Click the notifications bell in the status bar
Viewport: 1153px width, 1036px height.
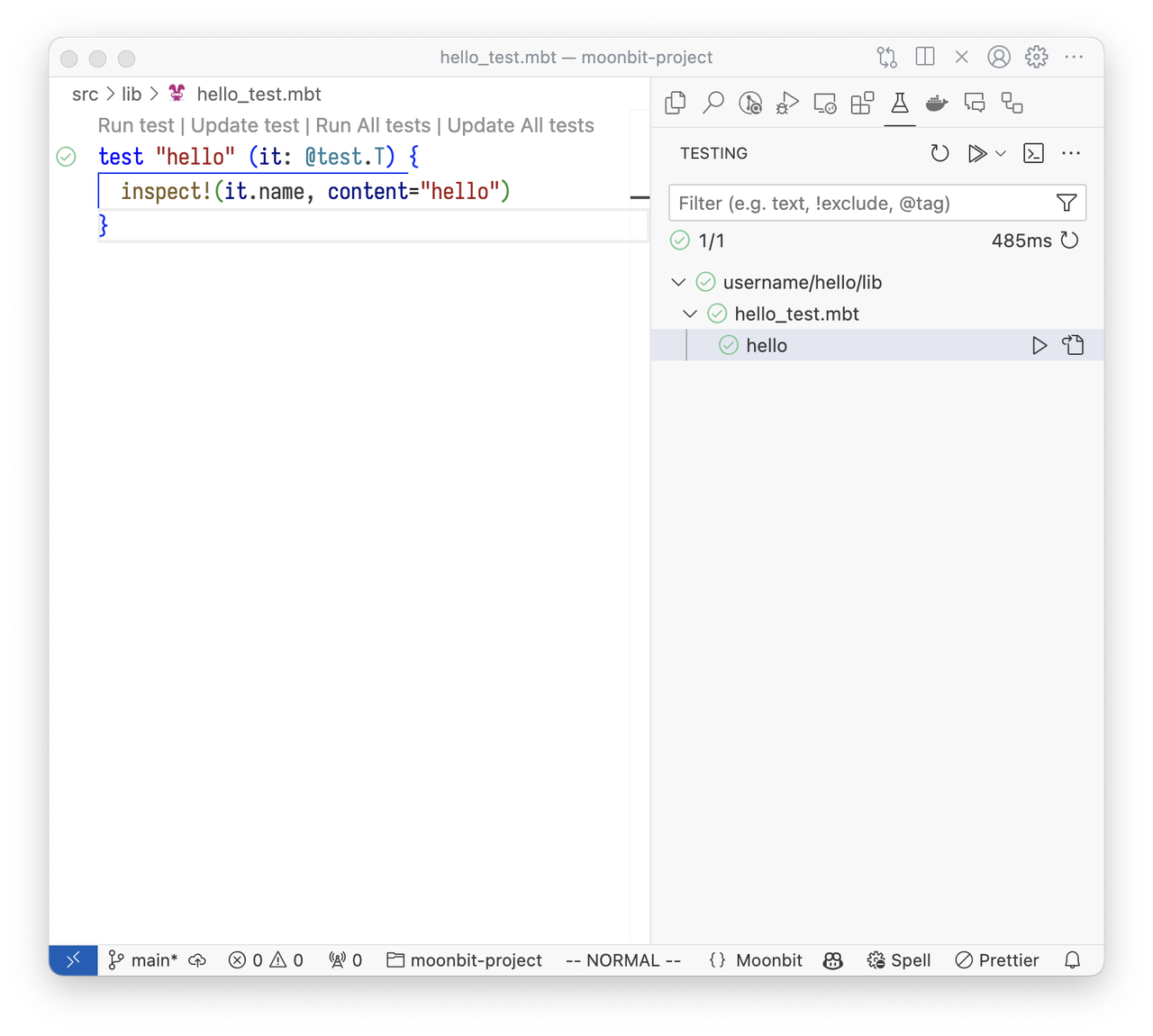(1072, 959)
